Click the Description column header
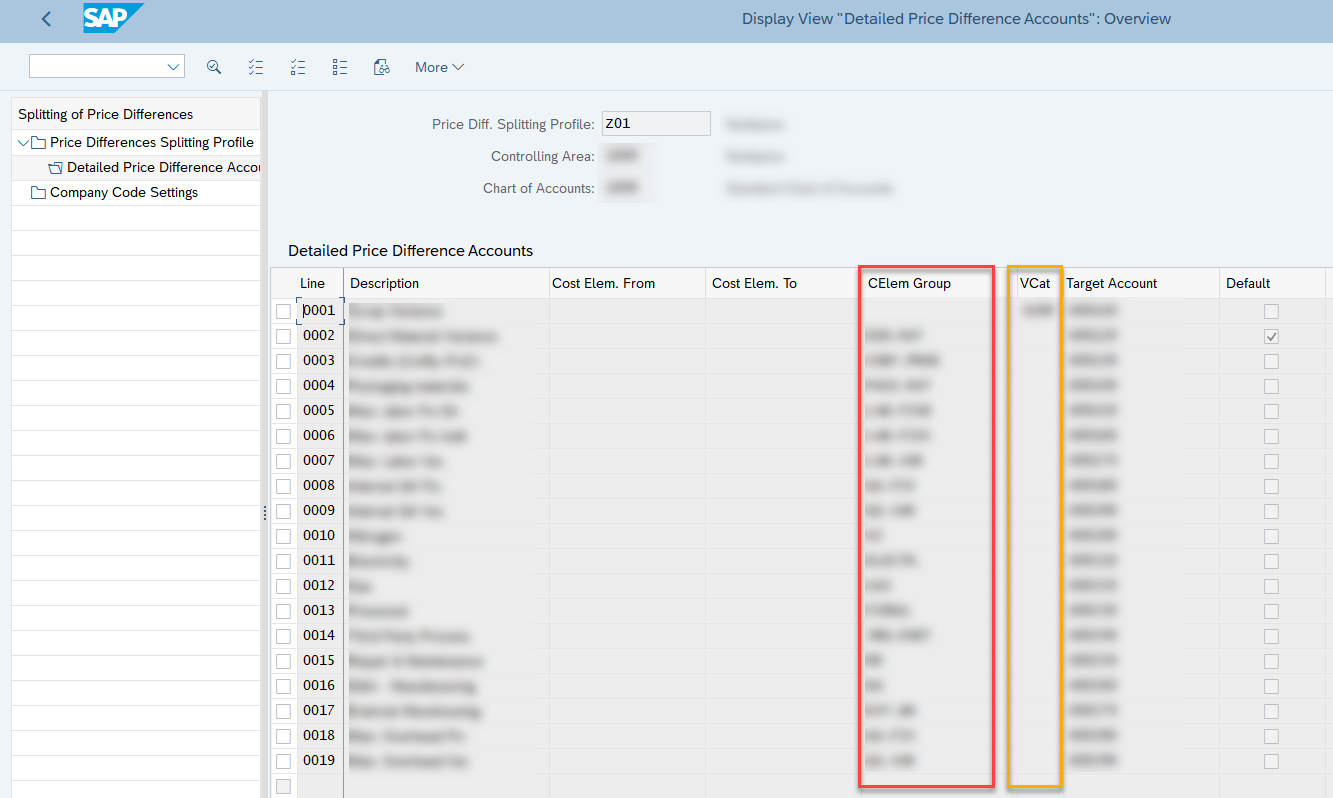 click(385, 283)
